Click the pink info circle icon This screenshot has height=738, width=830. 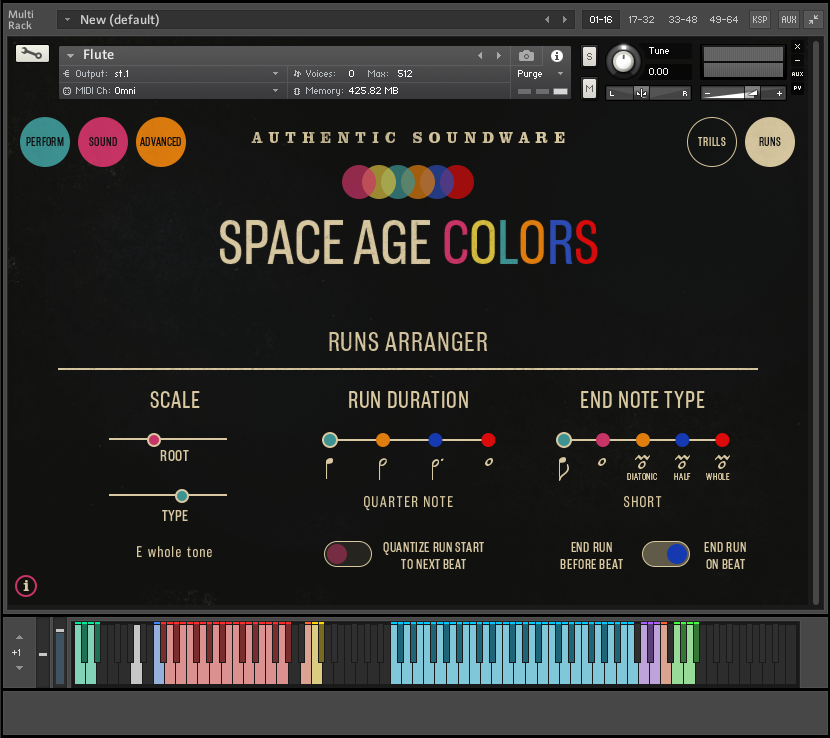click(x=26, y=586)
